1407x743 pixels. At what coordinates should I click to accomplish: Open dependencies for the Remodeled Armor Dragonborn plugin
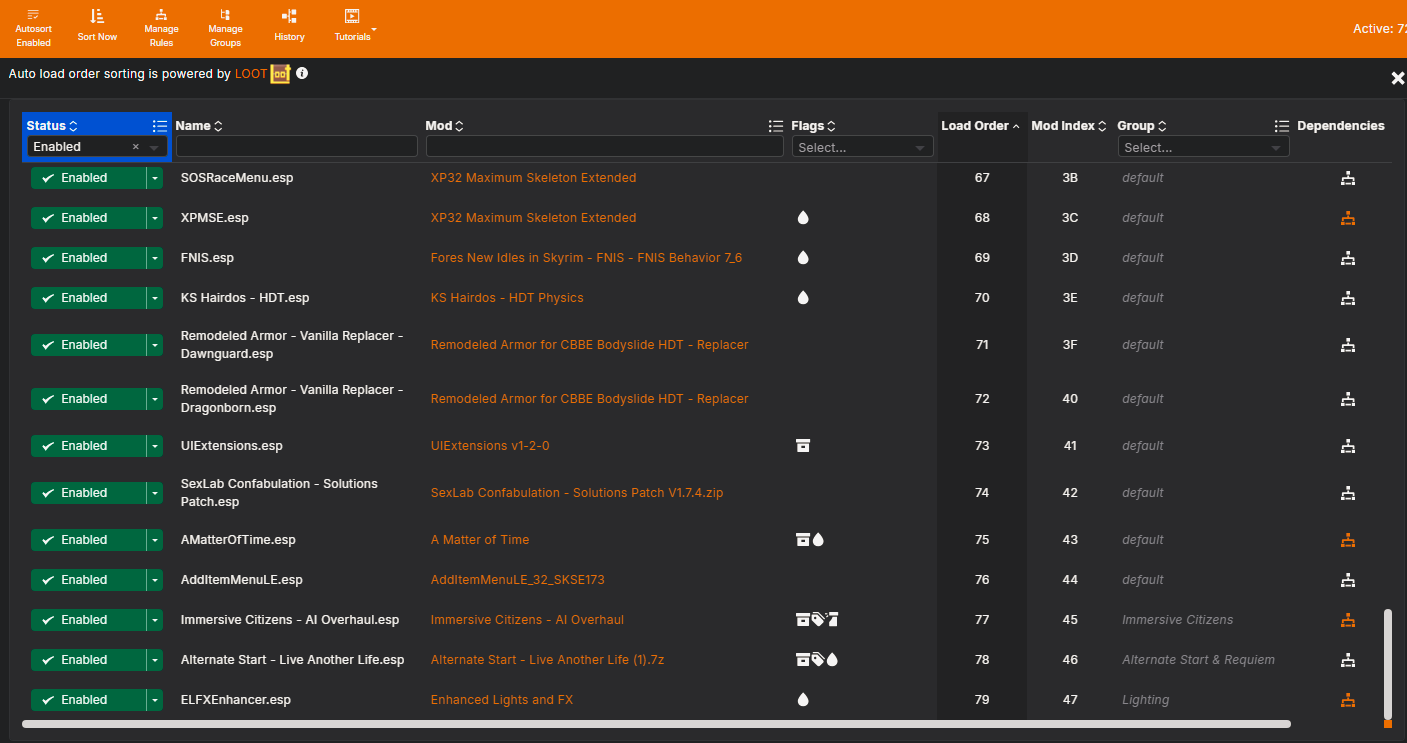1347,399
